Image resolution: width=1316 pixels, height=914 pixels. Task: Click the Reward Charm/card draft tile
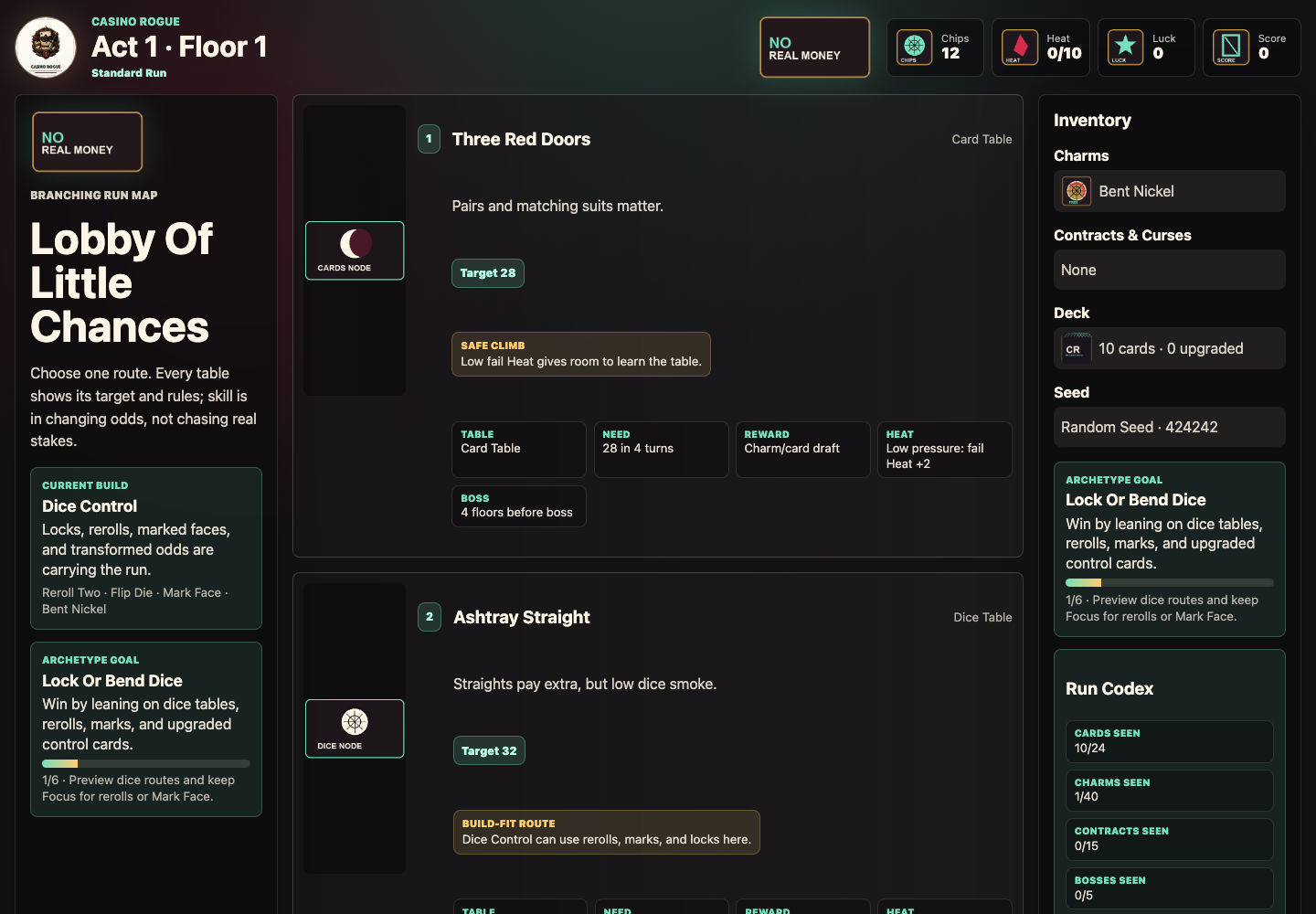(803, 450)
